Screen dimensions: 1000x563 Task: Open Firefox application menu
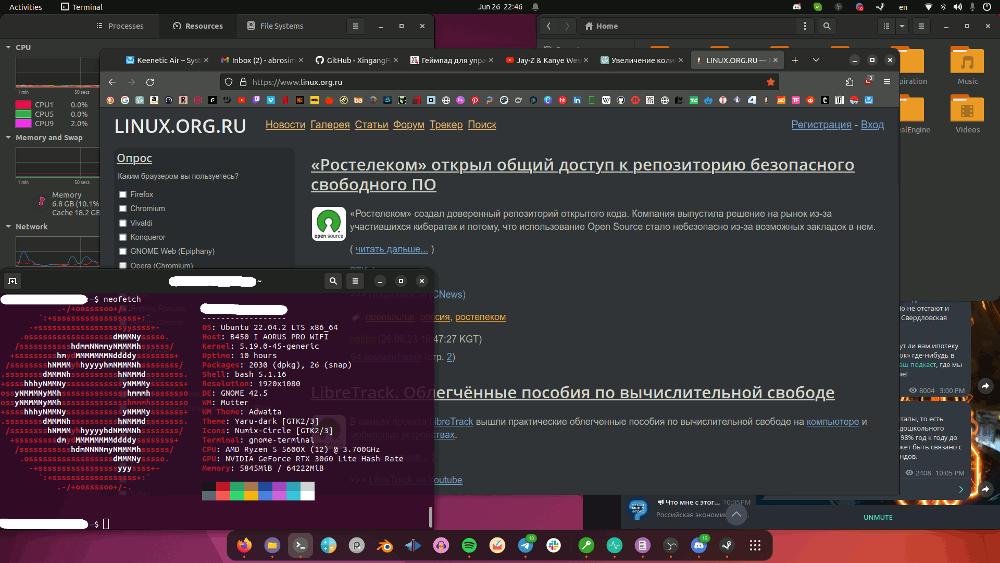(886, 82)
